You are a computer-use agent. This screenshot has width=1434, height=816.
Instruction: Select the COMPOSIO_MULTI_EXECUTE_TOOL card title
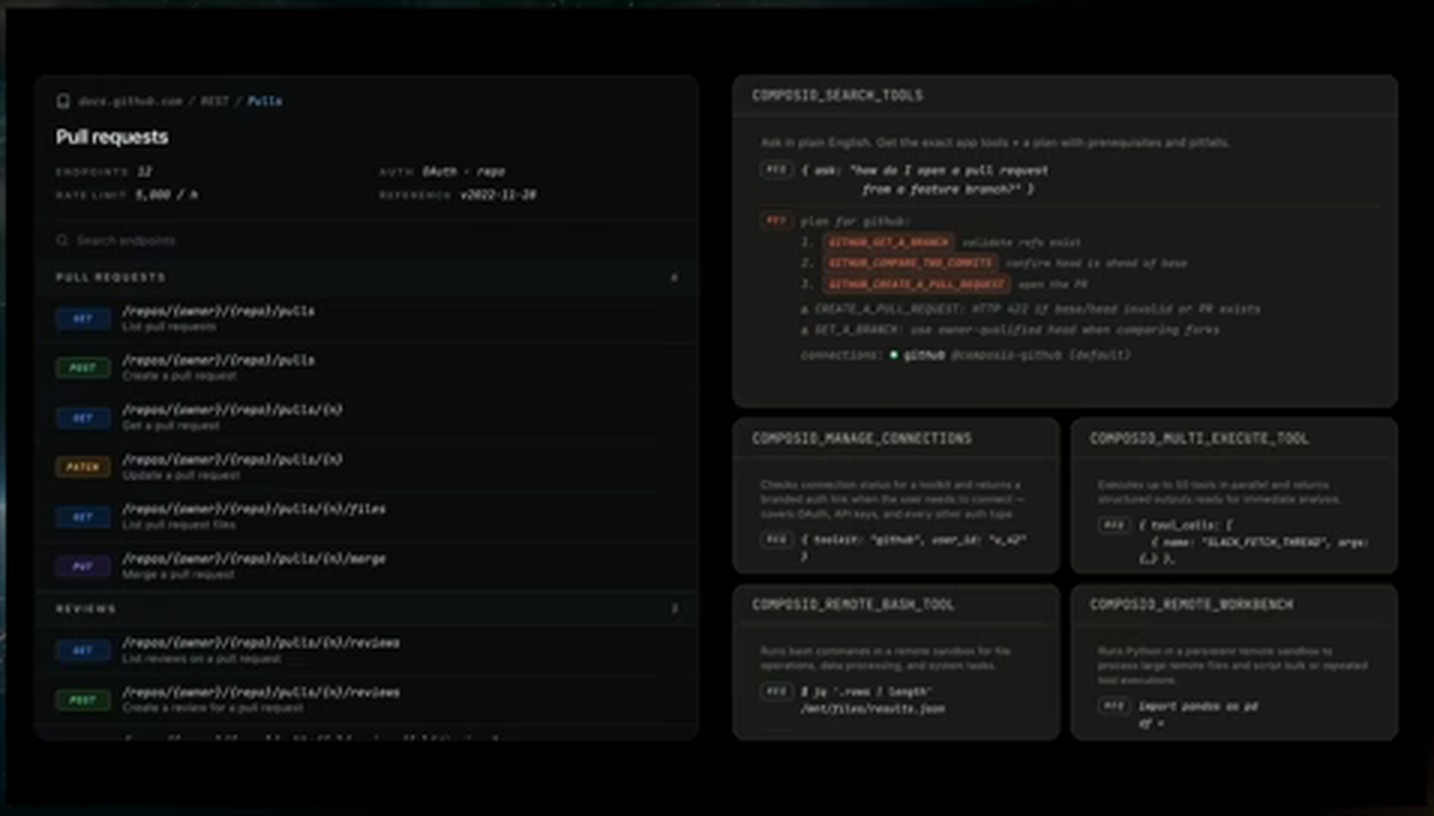[1198, 438]
